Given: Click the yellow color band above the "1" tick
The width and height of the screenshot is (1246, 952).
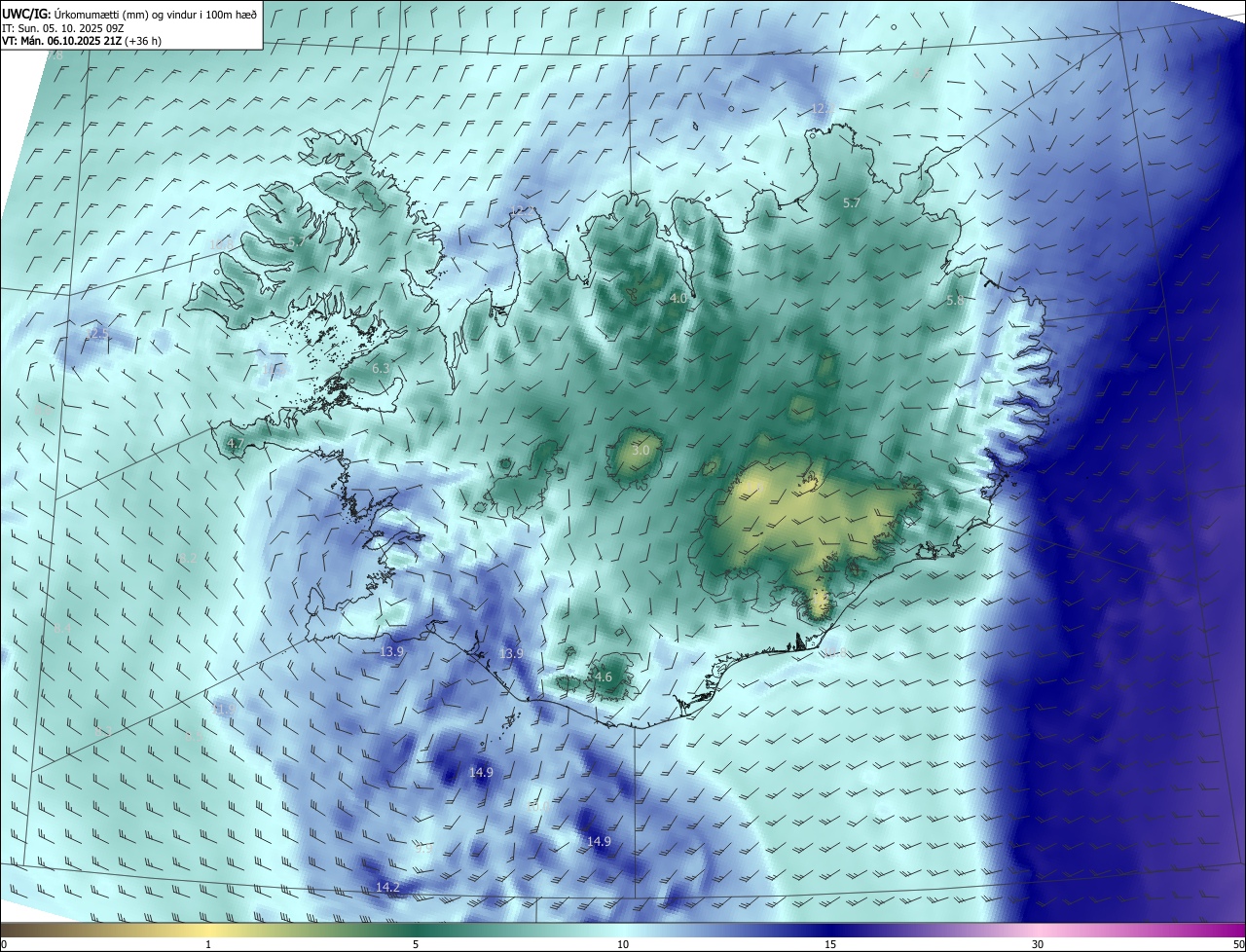Looking at the screenshot, I should point(208,930).
